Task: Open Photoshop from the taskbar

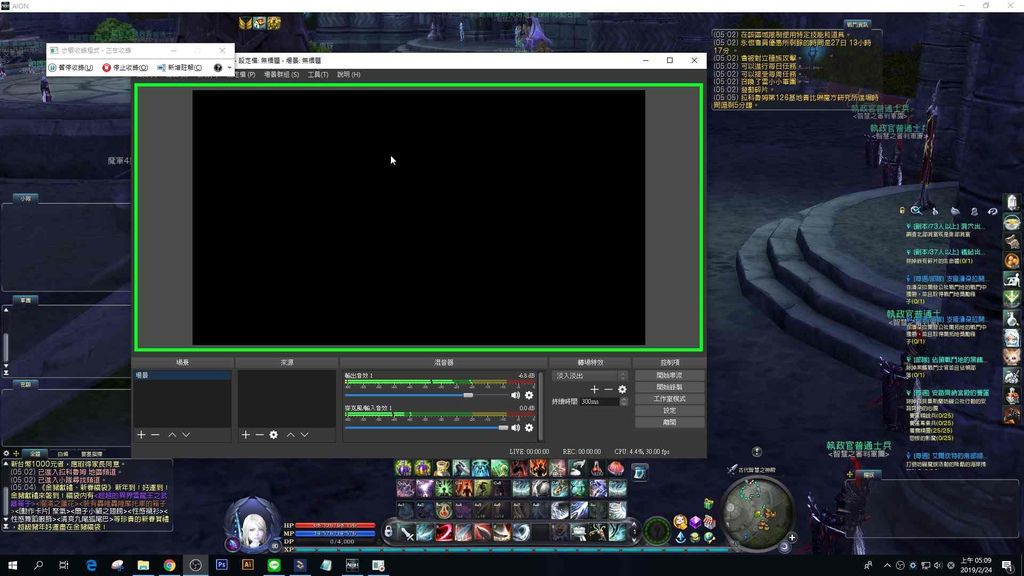Action: [221, 565]
